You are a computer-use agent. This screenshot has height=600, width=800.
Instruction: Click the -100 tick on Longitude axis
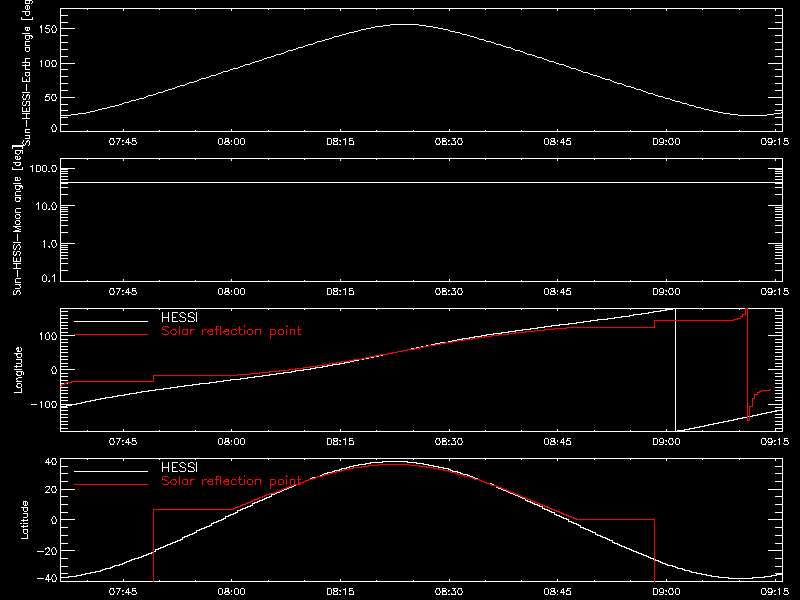(x=44, y=405)
